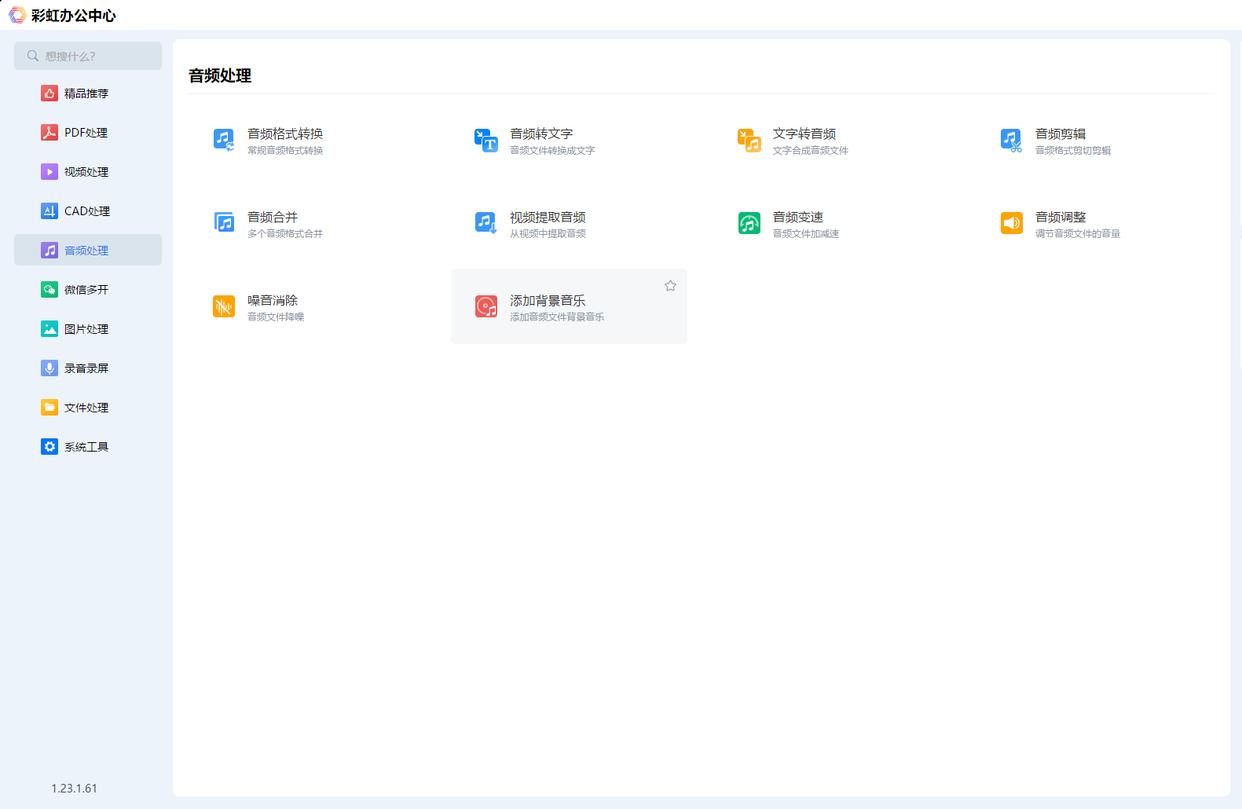Select 视频处理 in the sidebar
The height and width of the screenshot is (809, 1242).
tap(87, 172)
